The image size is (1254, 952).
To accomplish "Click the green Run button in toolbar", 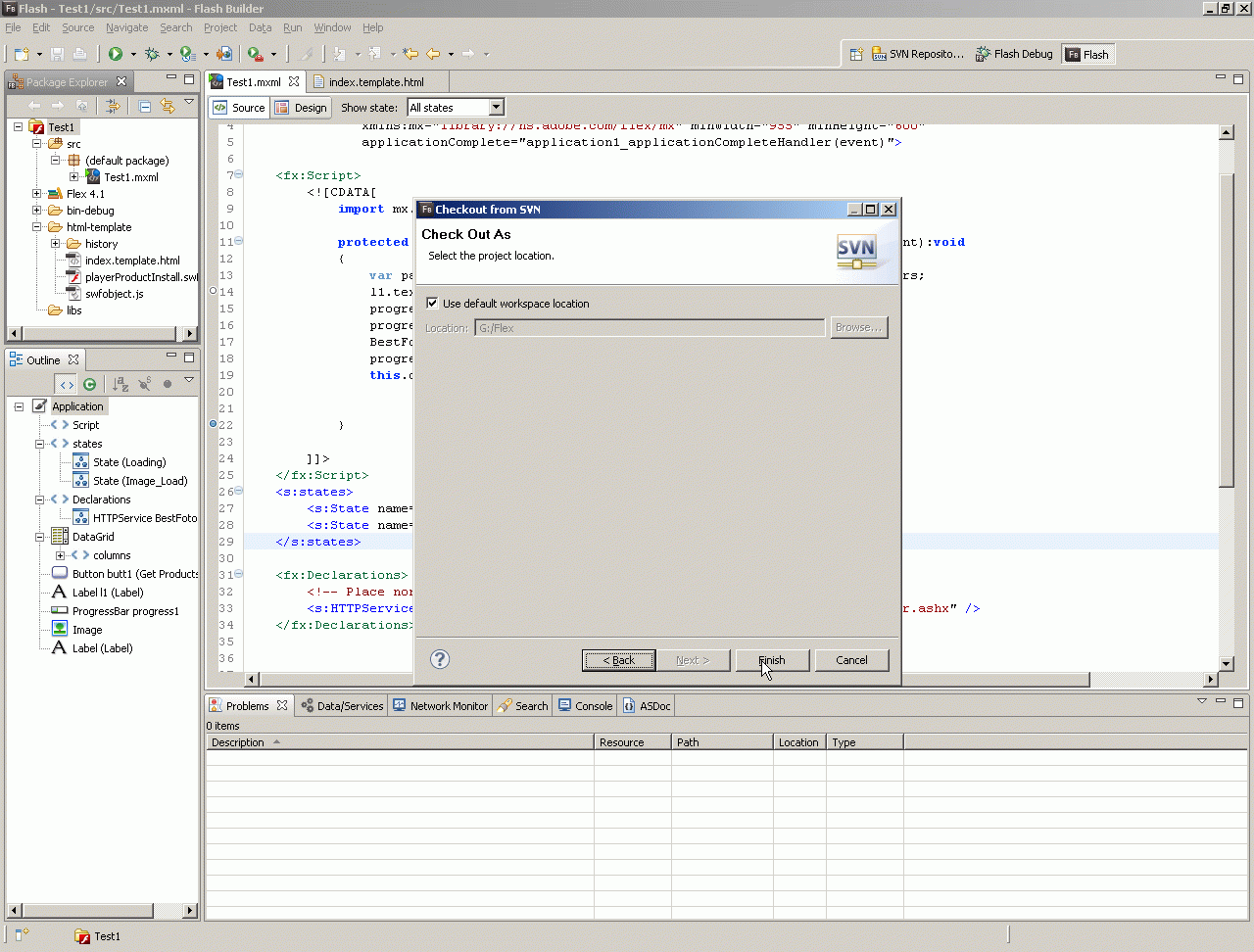I will pos(116,54).
